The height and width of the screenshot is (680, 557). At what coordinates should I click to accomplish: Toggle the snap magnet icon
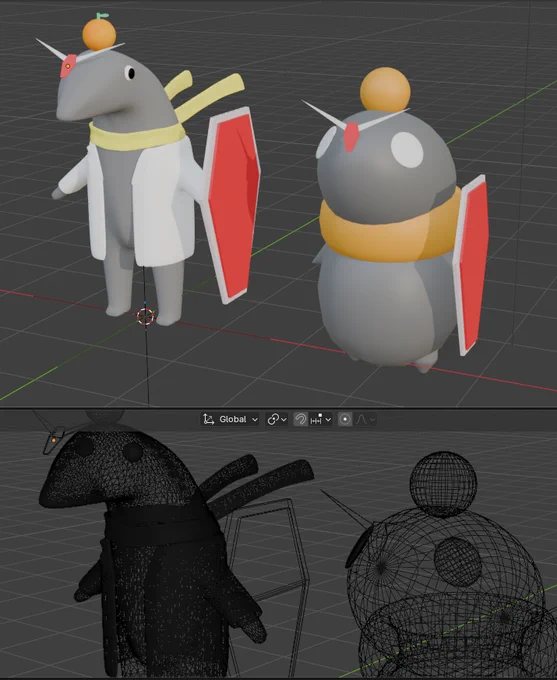(x=300, y=419)
